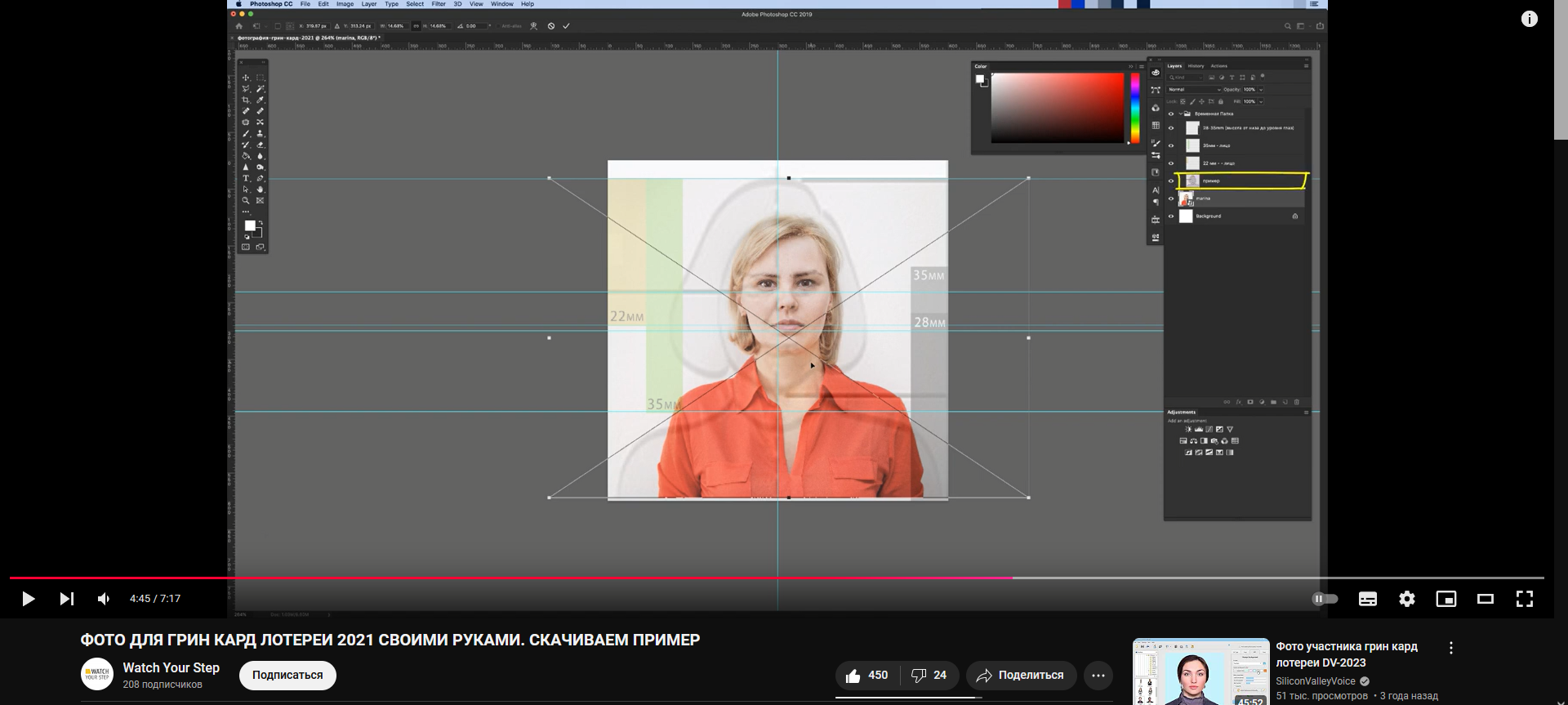Screen dimensions: 1568x705
Task: Toggle visibility of the пример layer
Action: (1171, 181)
